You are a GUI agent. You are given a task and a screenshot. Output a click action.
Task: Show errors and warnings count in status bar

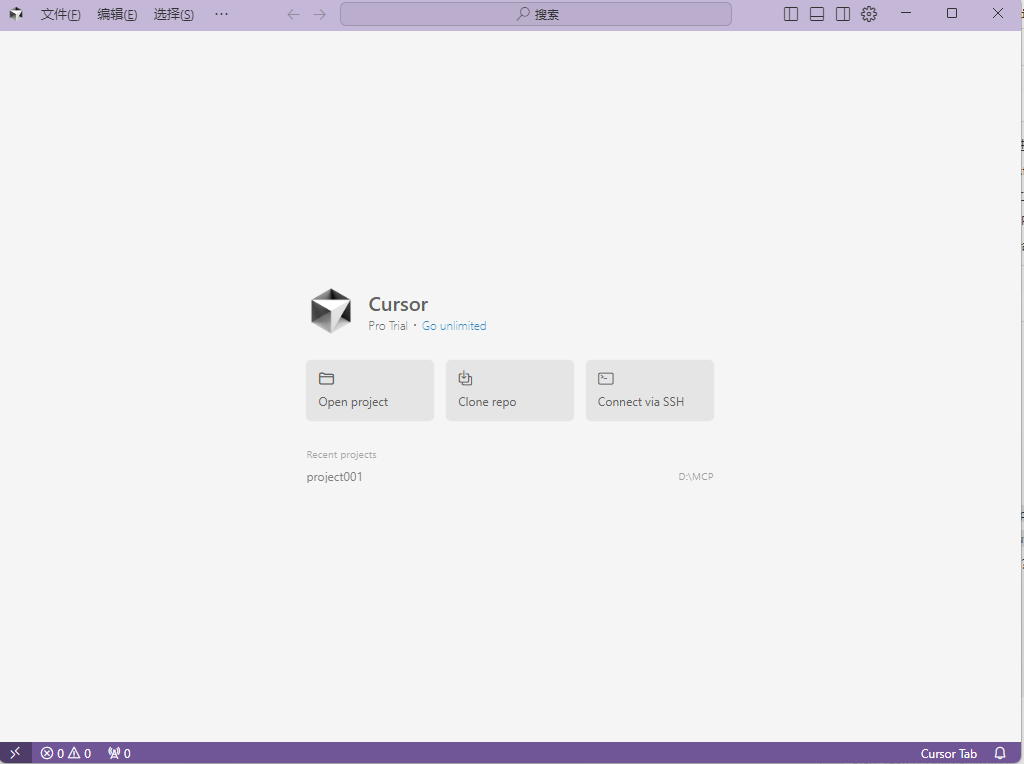pyautogui.click(x=65, y=754)
